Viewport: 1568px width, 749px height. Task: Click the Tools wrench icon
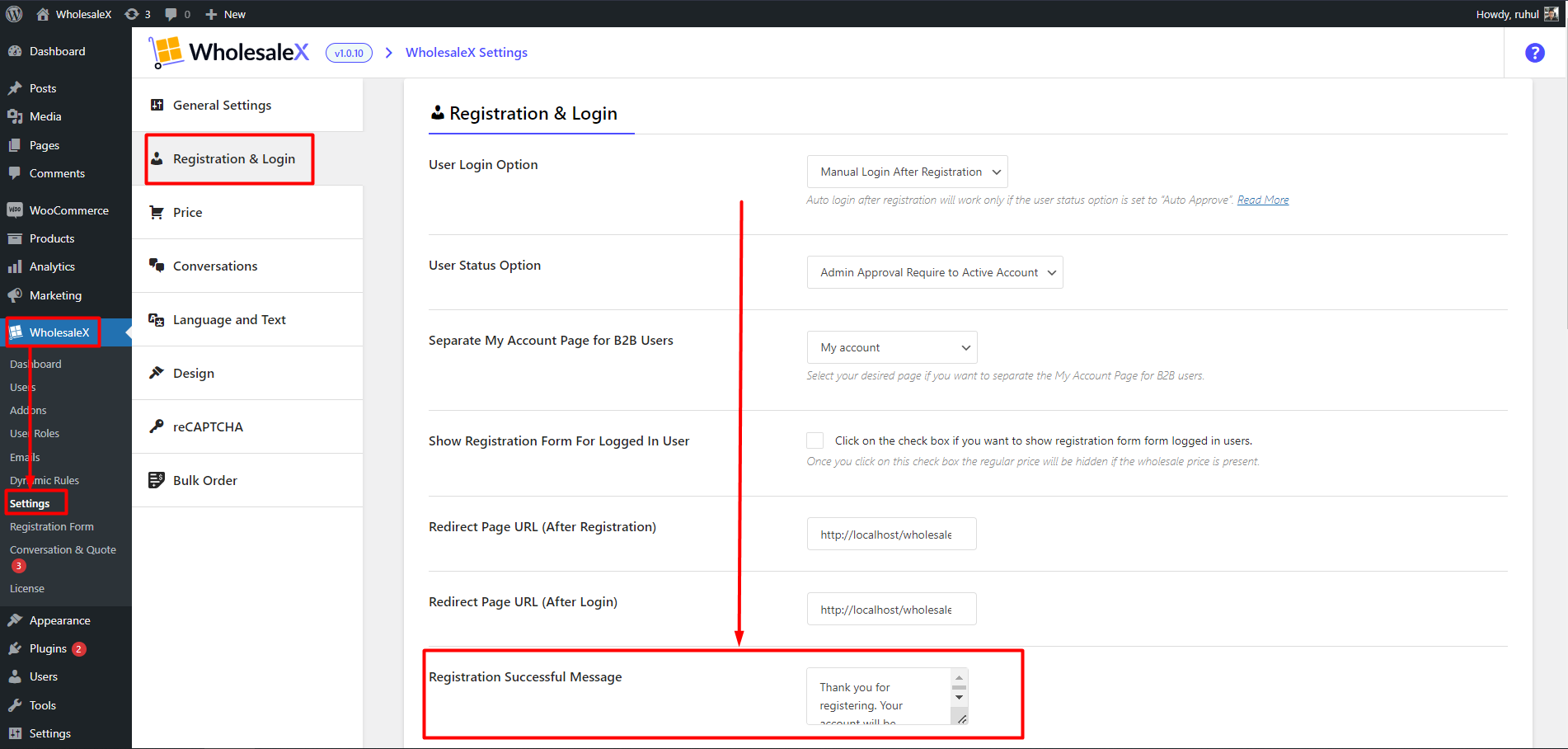(15, 705)
